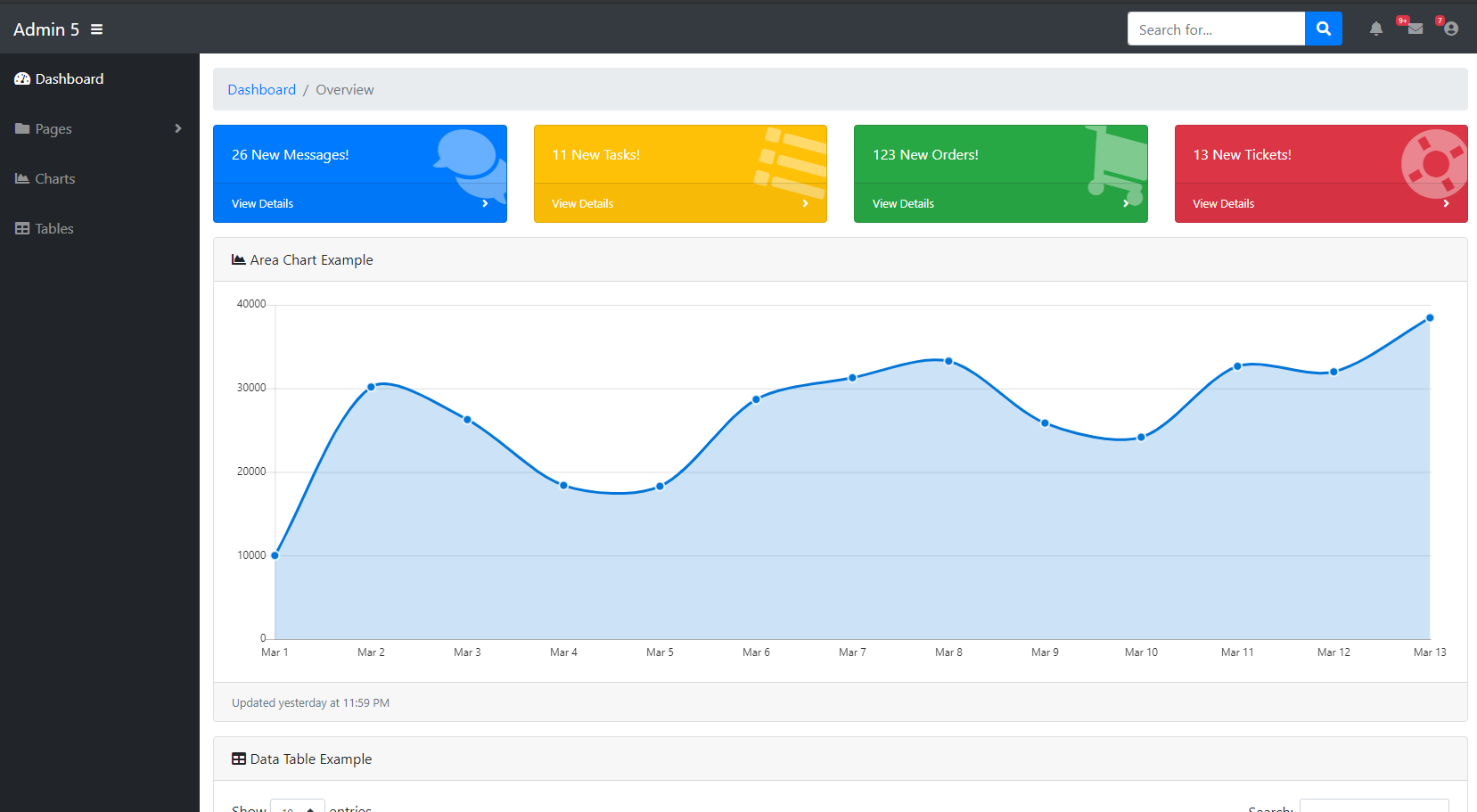
Task: View details of 11 New Tasks
Action: click(583, 204)
